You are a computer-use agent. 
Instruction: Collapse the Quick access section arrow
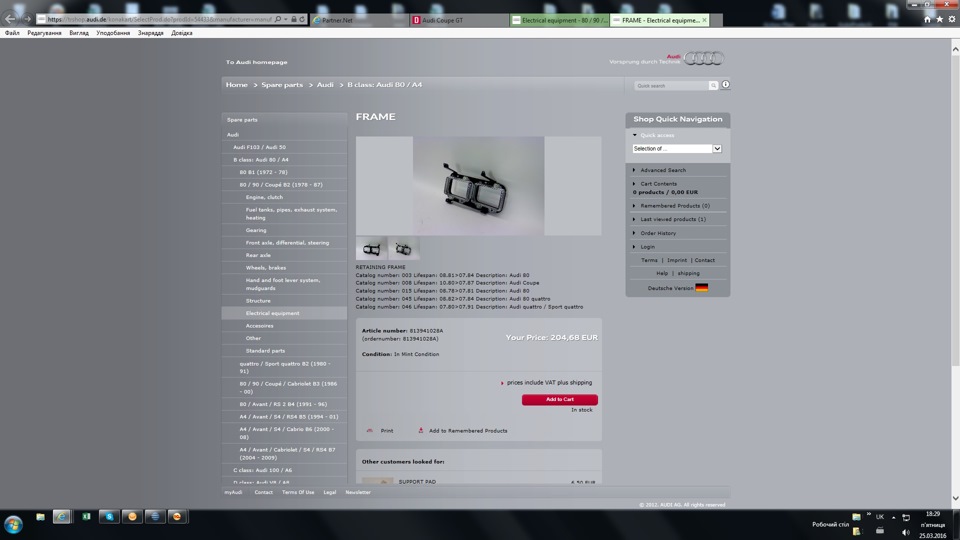coord(635,135)
